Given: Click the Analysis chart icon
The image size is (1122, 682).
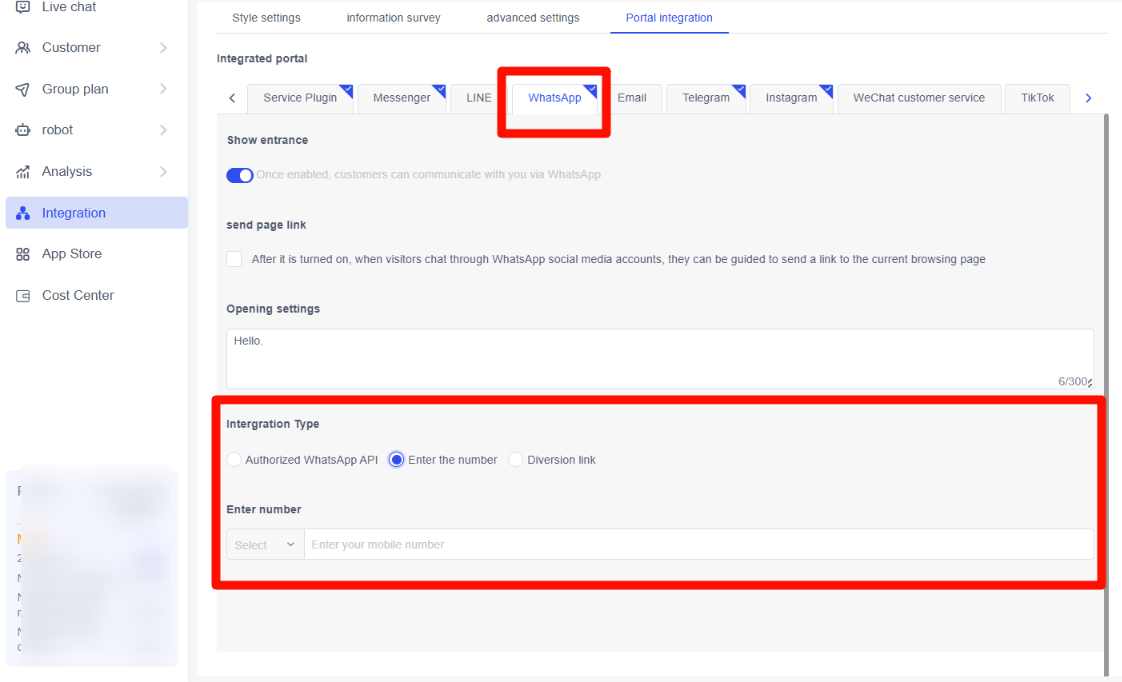Looking at the screenshot, I should [23, 172].
